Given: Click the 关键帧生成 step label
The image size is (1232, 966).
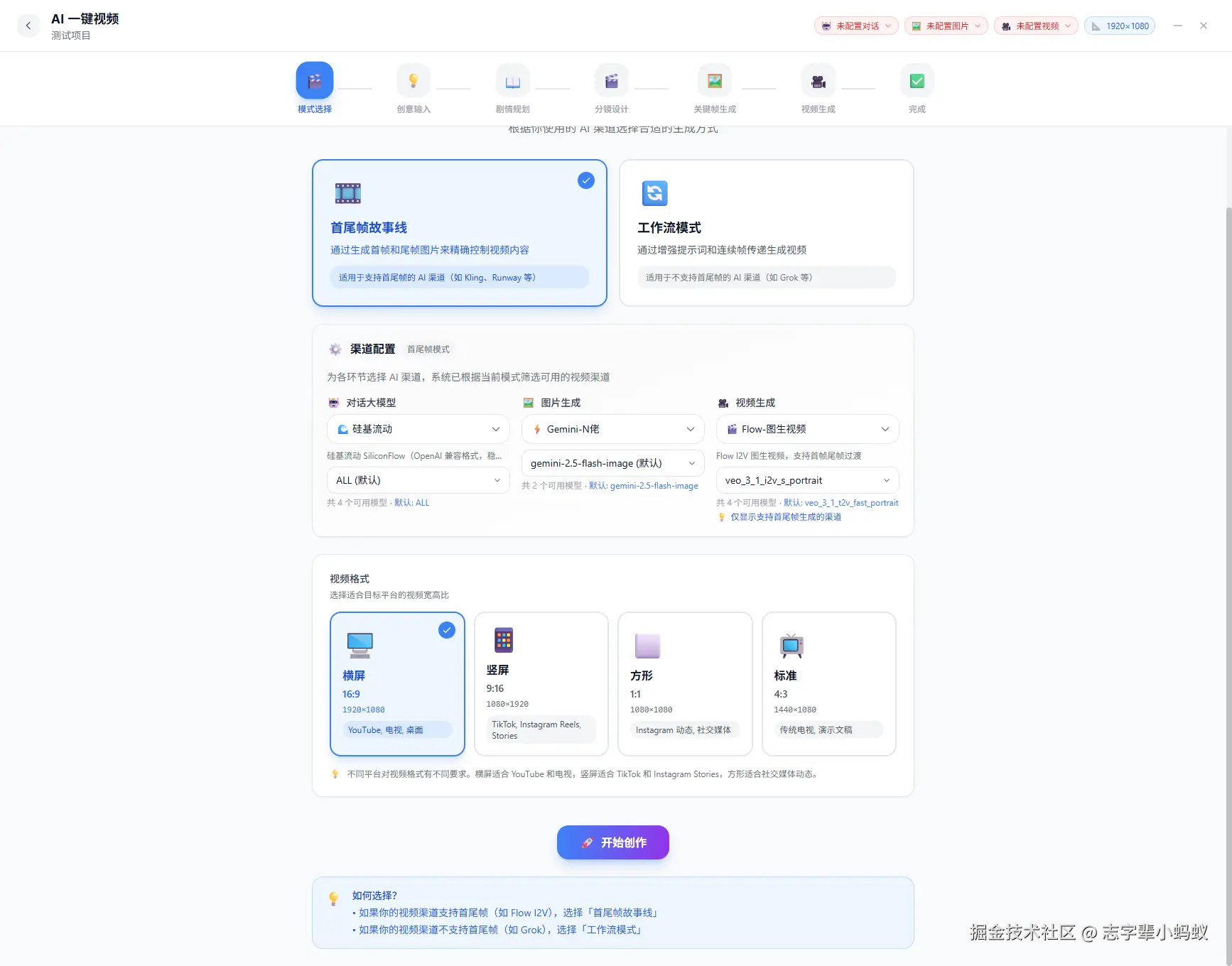Looking at the screenshot, I should click(x=715, y=109).
